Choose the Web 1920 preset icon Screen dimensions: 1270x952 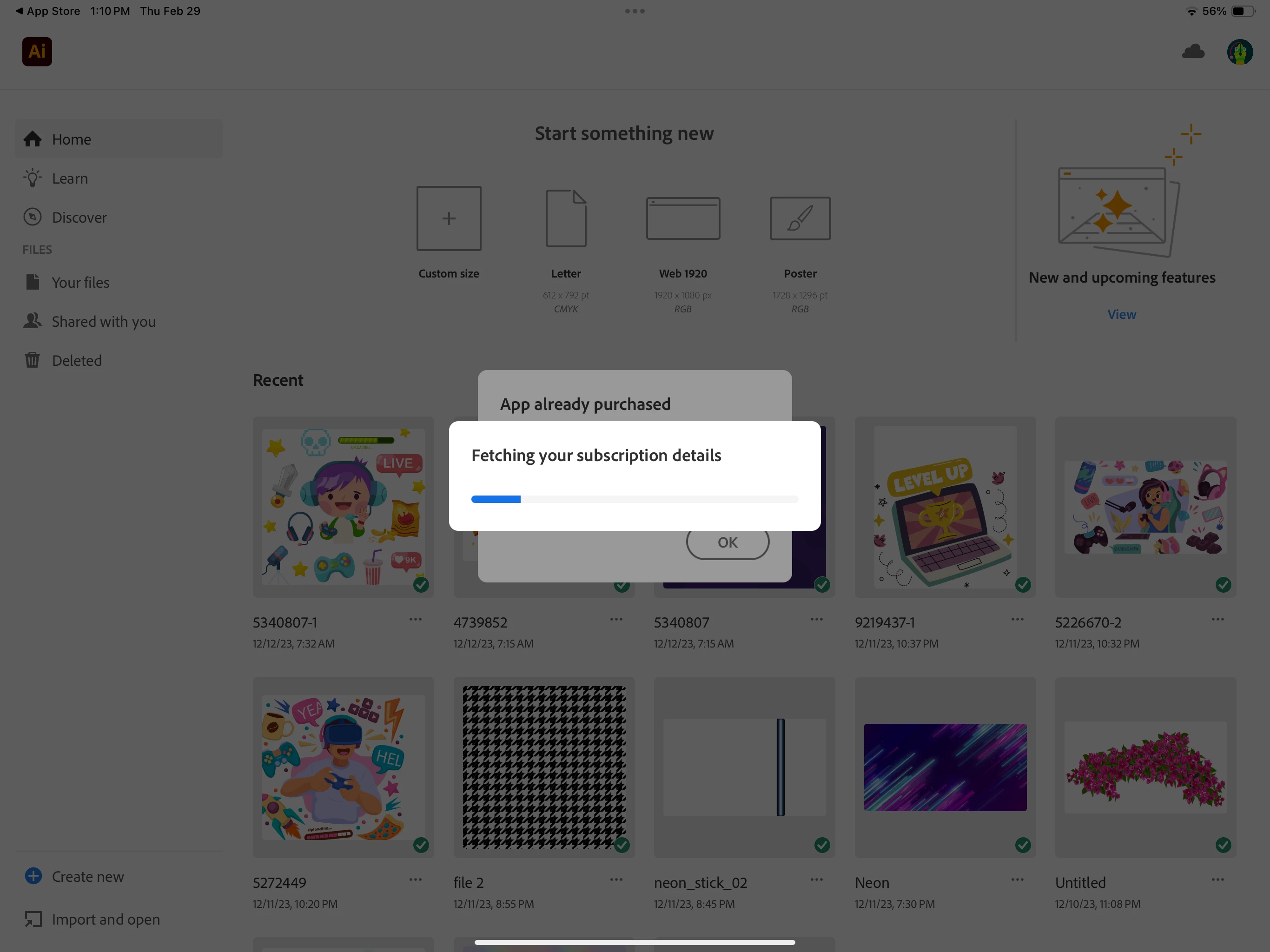[x=683, y=218]
